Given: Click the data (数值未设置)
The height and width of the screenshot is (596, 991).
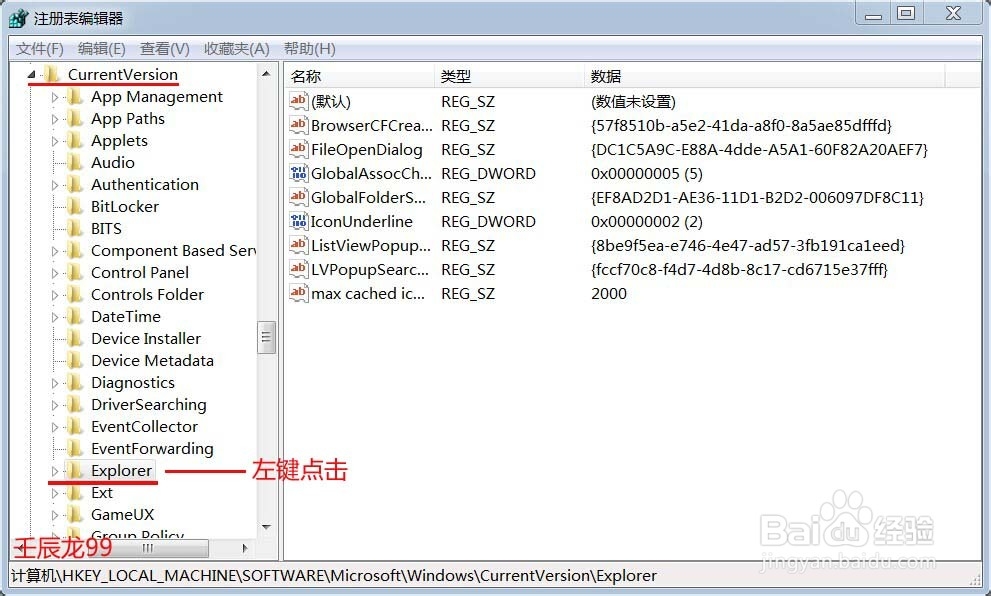Looking at the screenshot, I should click(x=633, y=102).
